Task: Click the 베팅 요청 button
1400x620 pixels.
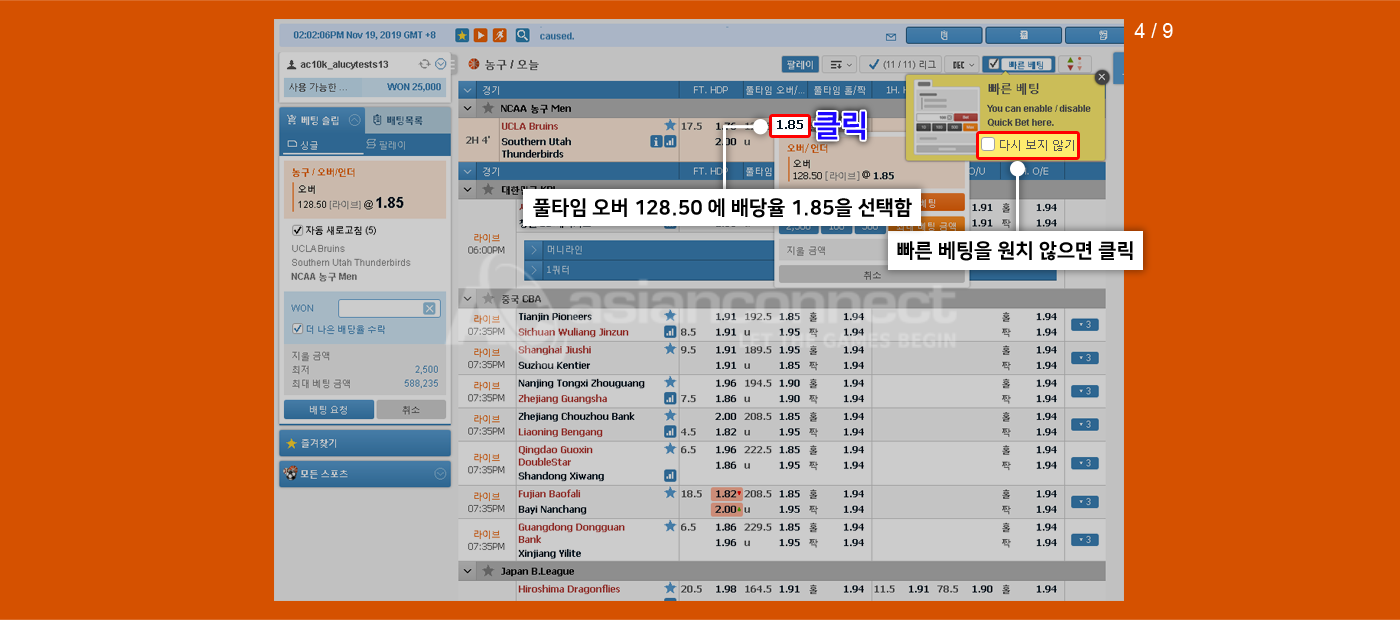Action: coord(328,409)
